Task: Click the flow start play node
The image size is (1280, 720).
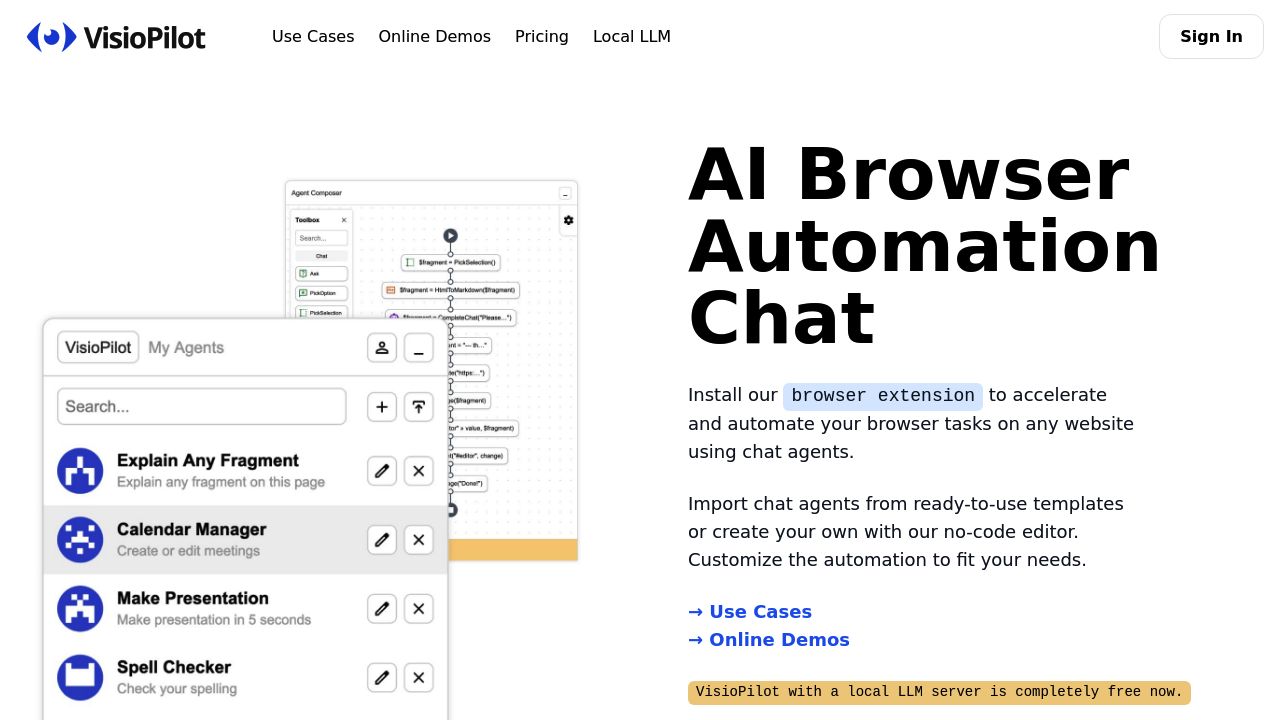Action: tap(450, 236)
